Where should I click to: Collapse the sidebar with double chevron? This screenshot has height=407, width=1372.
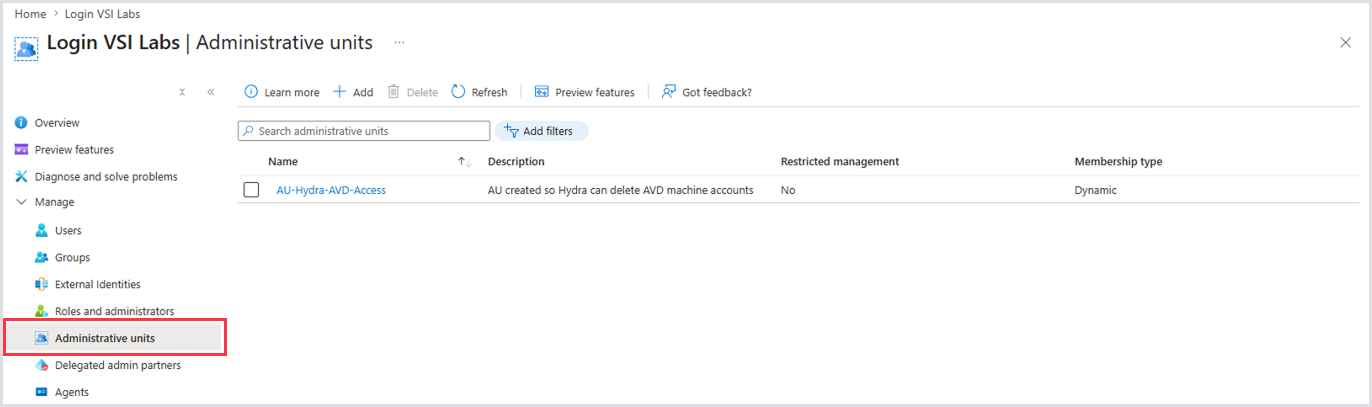(211, 92)
